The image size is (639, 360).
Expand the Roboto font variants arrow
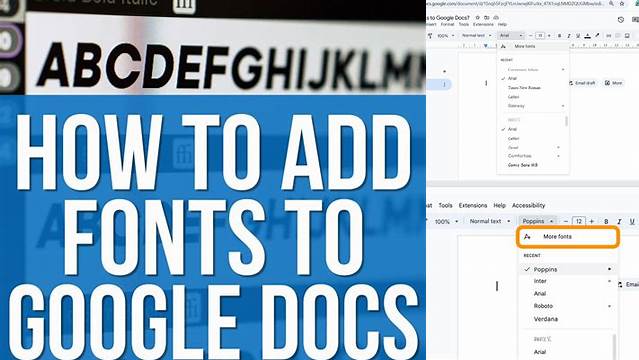click(x=610, y=306)
